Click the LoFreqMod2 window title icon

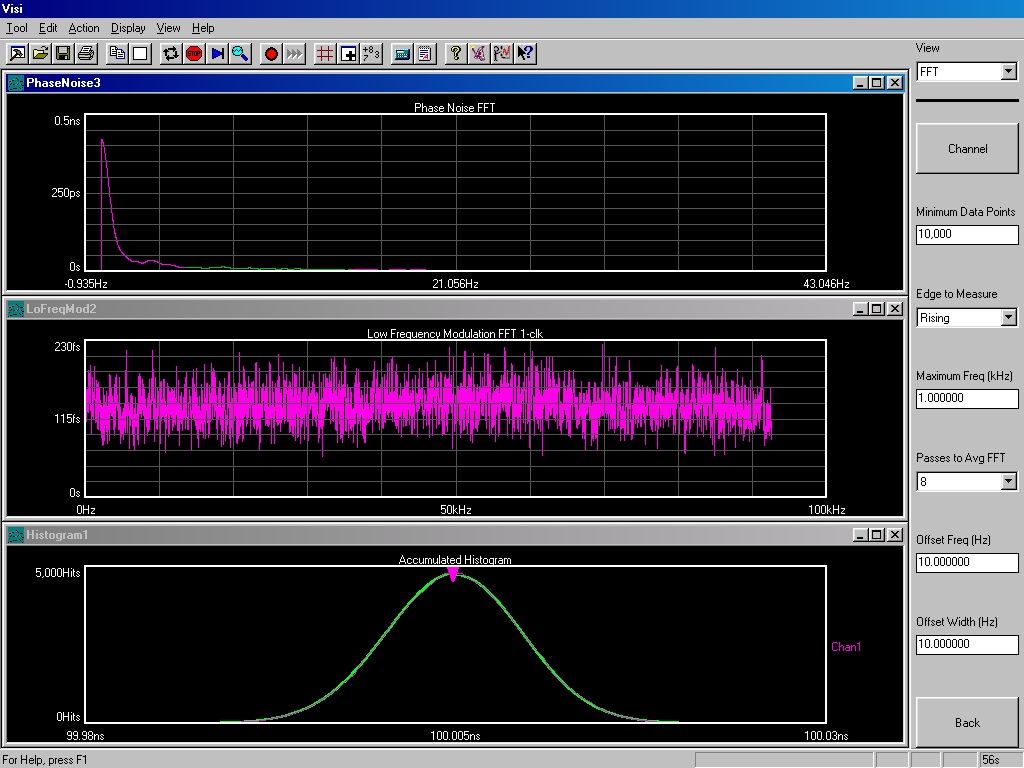tap(16, 309)
